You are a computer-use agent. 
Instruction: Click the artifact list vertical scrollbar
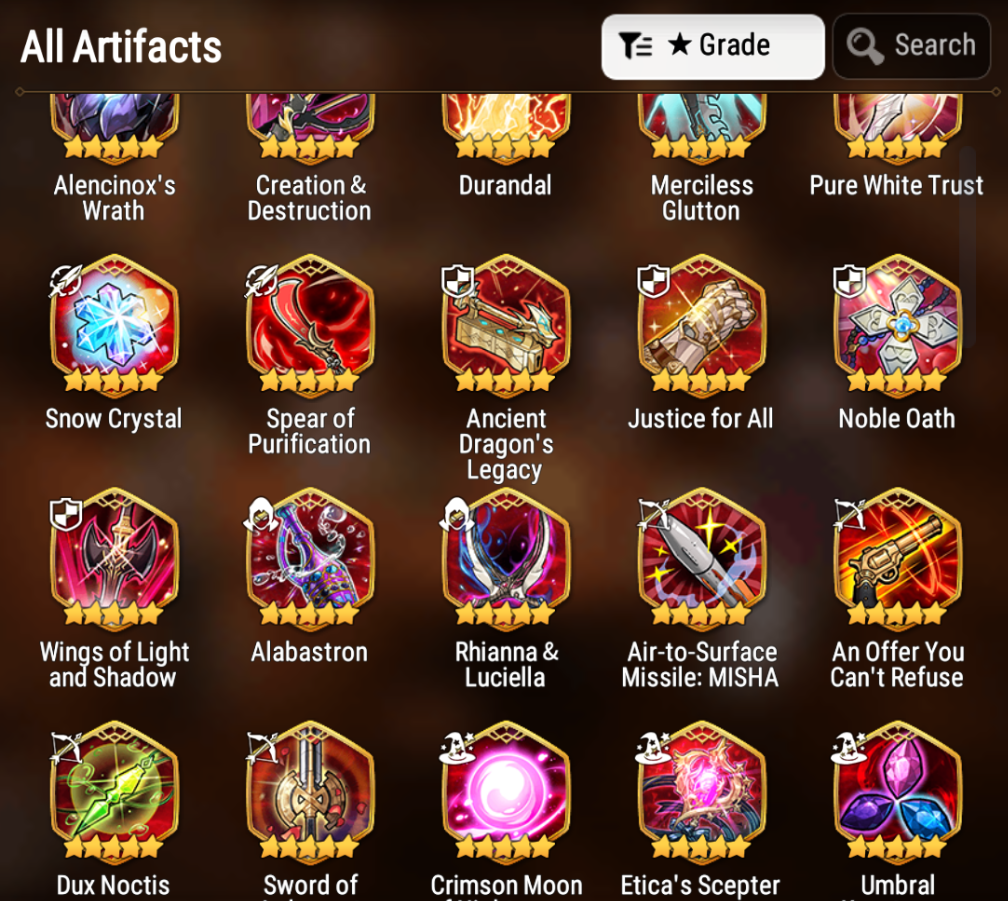click(968, 247)
